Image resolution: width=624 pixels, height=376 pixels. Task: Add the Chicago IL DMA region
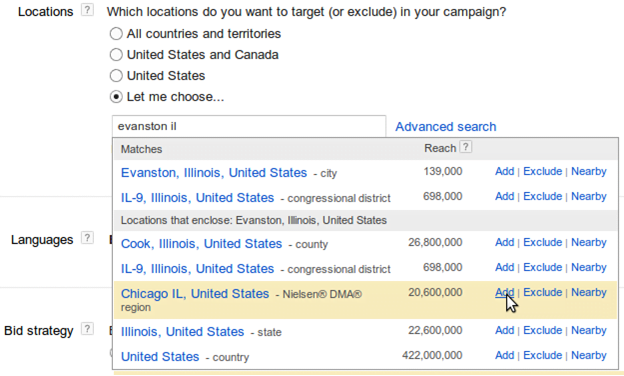coord(505,292)
